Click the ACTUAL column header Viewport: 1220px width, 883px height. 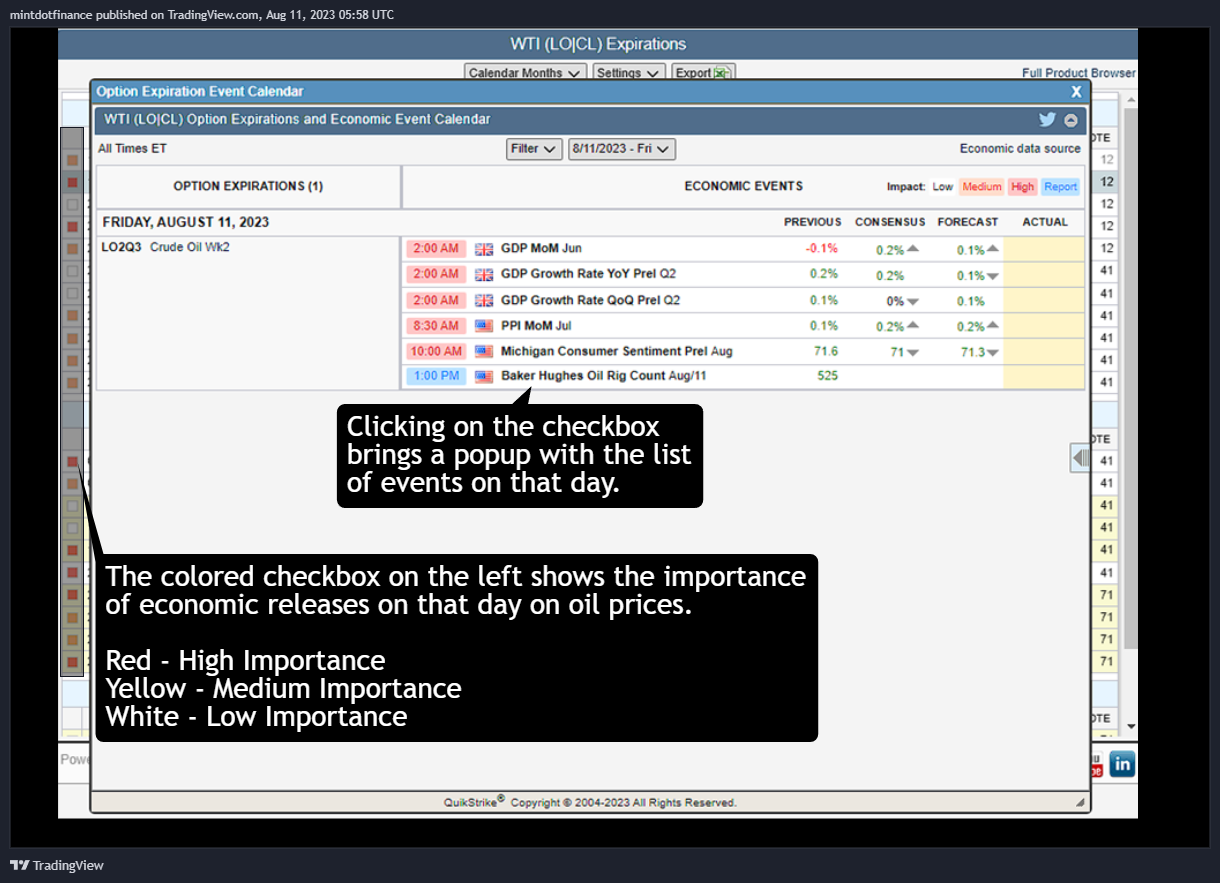pos(1045,222)
